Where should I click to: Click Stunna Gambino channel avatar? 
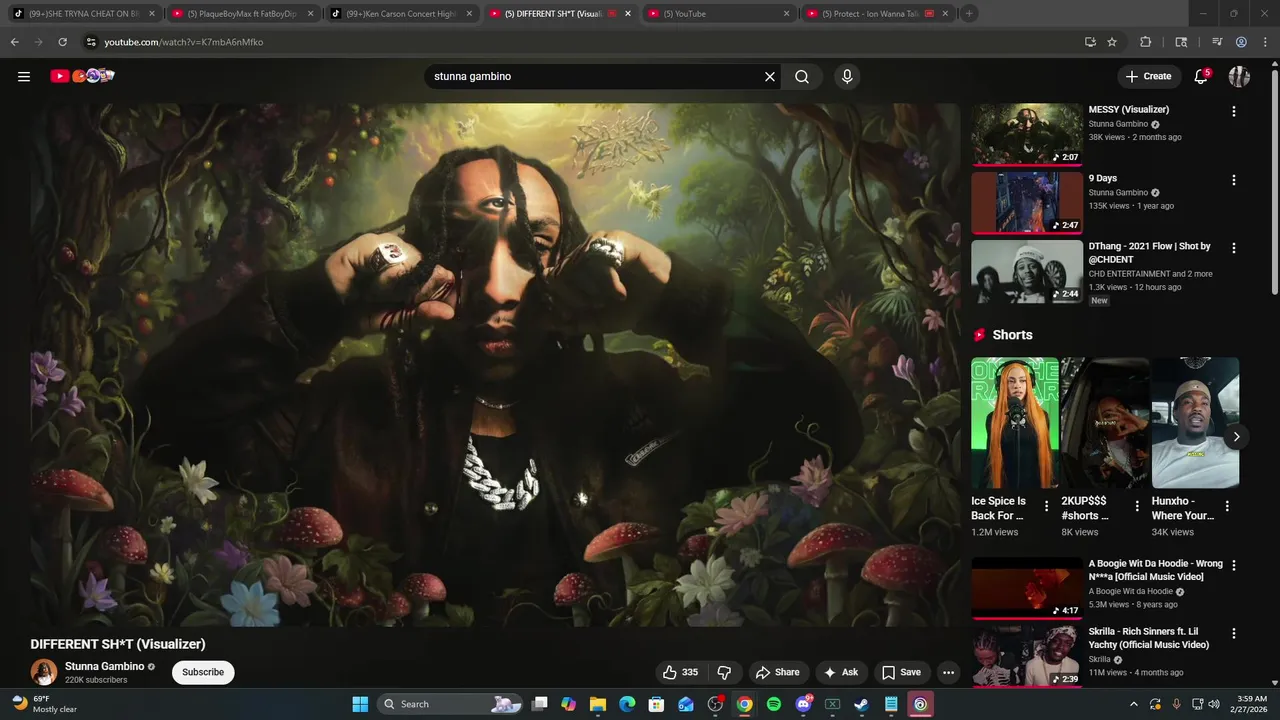pos(44,672)
